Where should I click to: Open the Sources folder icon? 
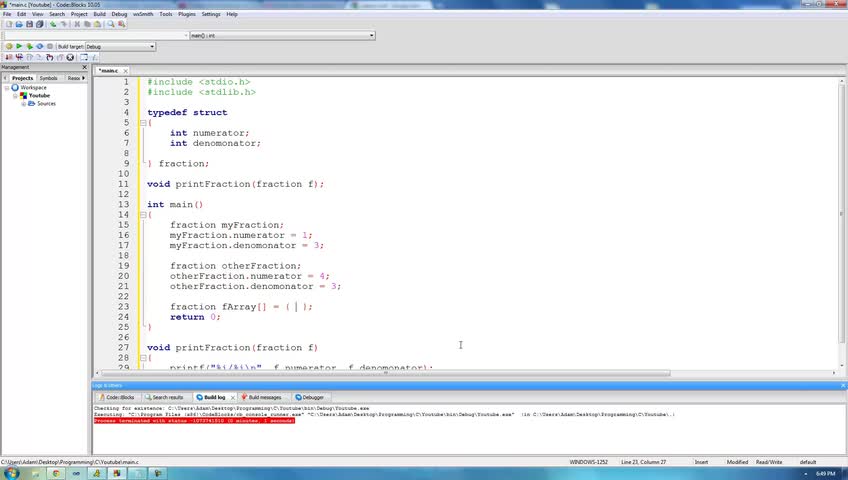pyautogui.click(x=31, y=103)
